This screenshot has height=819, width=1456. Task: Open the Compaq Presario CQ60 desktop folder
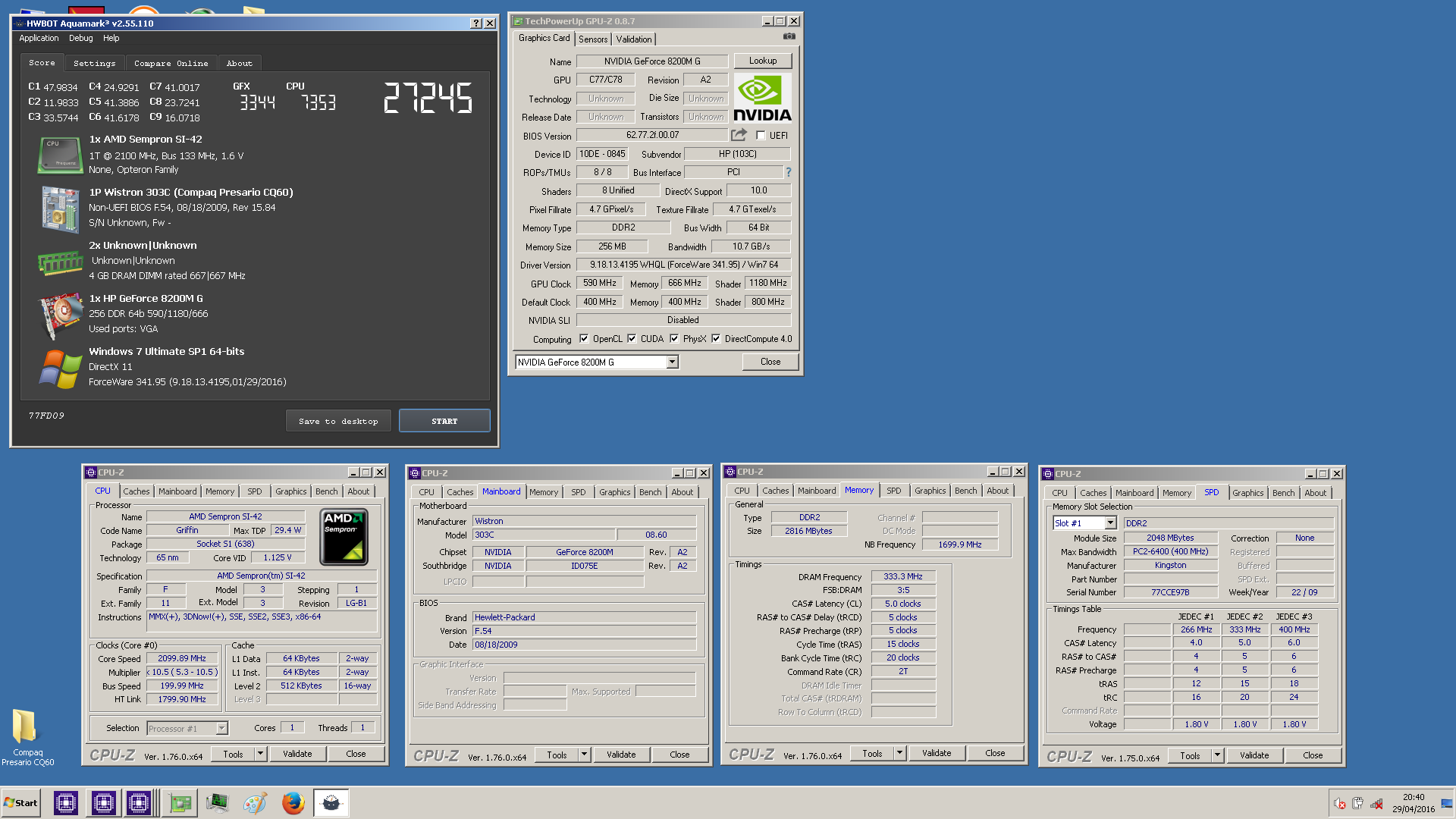click(27, 737)
